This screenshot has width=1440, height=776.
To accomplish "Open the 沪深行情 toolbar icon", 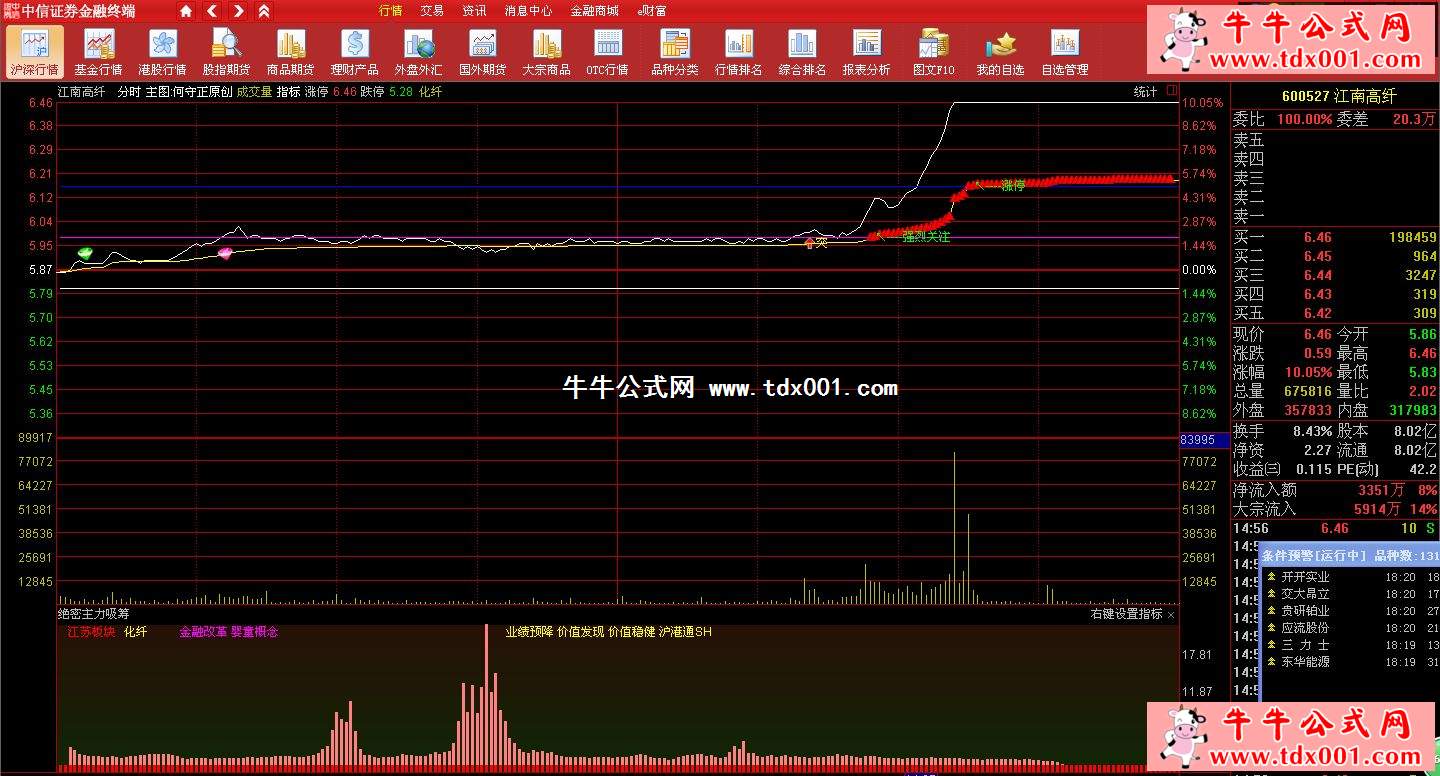I will [34, 52].
